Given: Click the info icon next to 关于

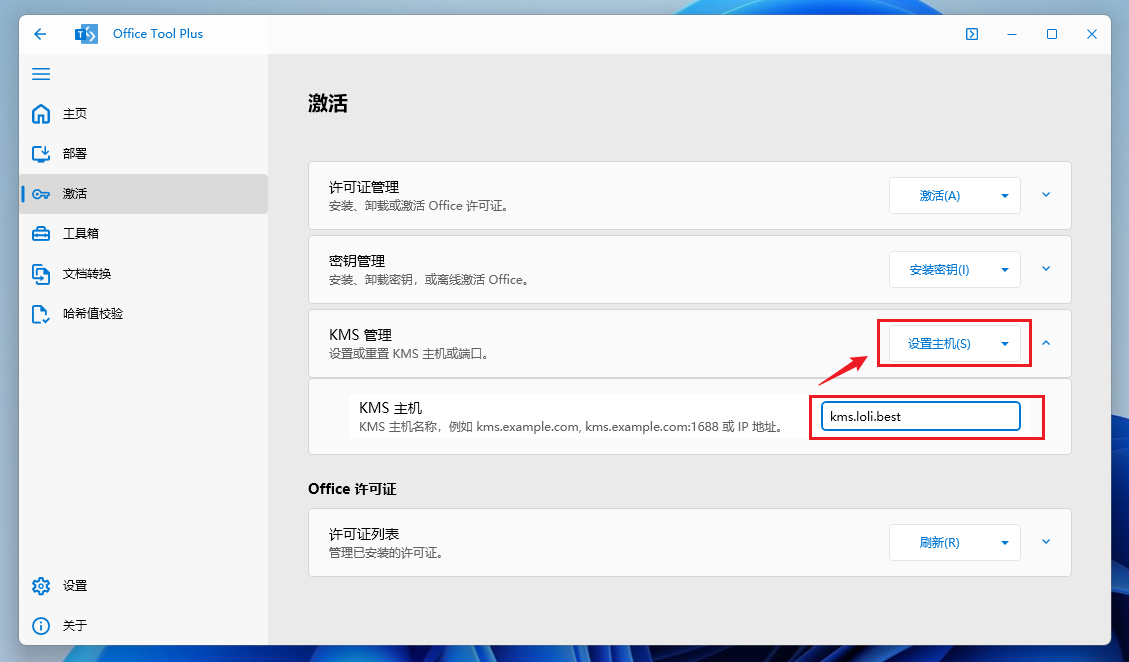Looking at the screenshot, I should tap(41, 625).
